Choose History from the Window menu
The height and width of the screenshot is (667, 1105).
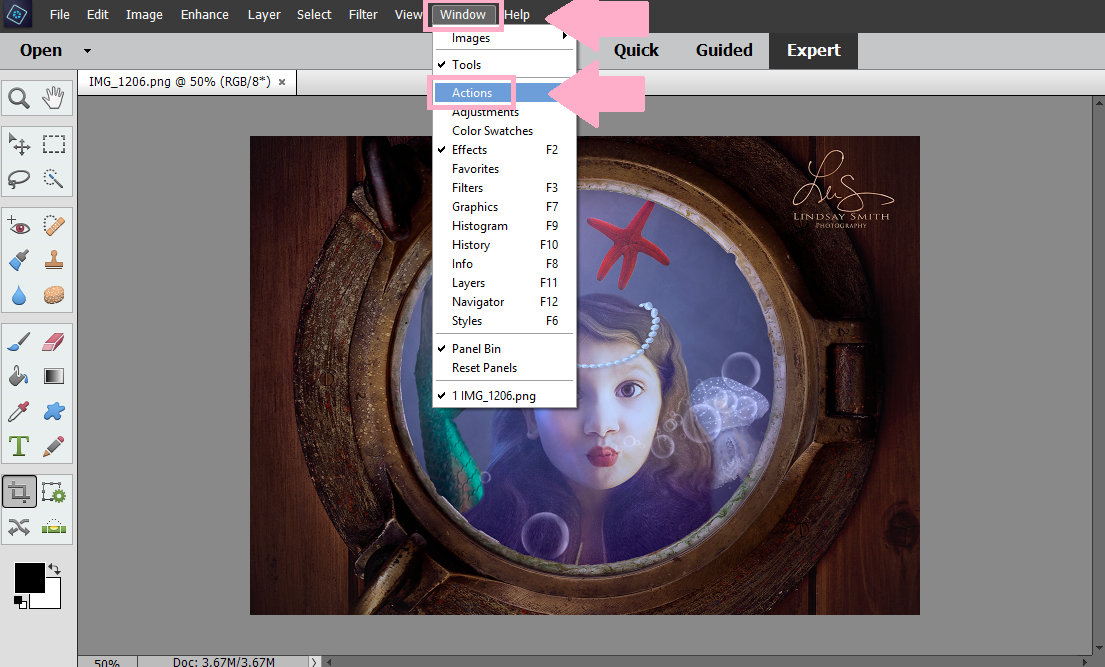tap(505, 245)
